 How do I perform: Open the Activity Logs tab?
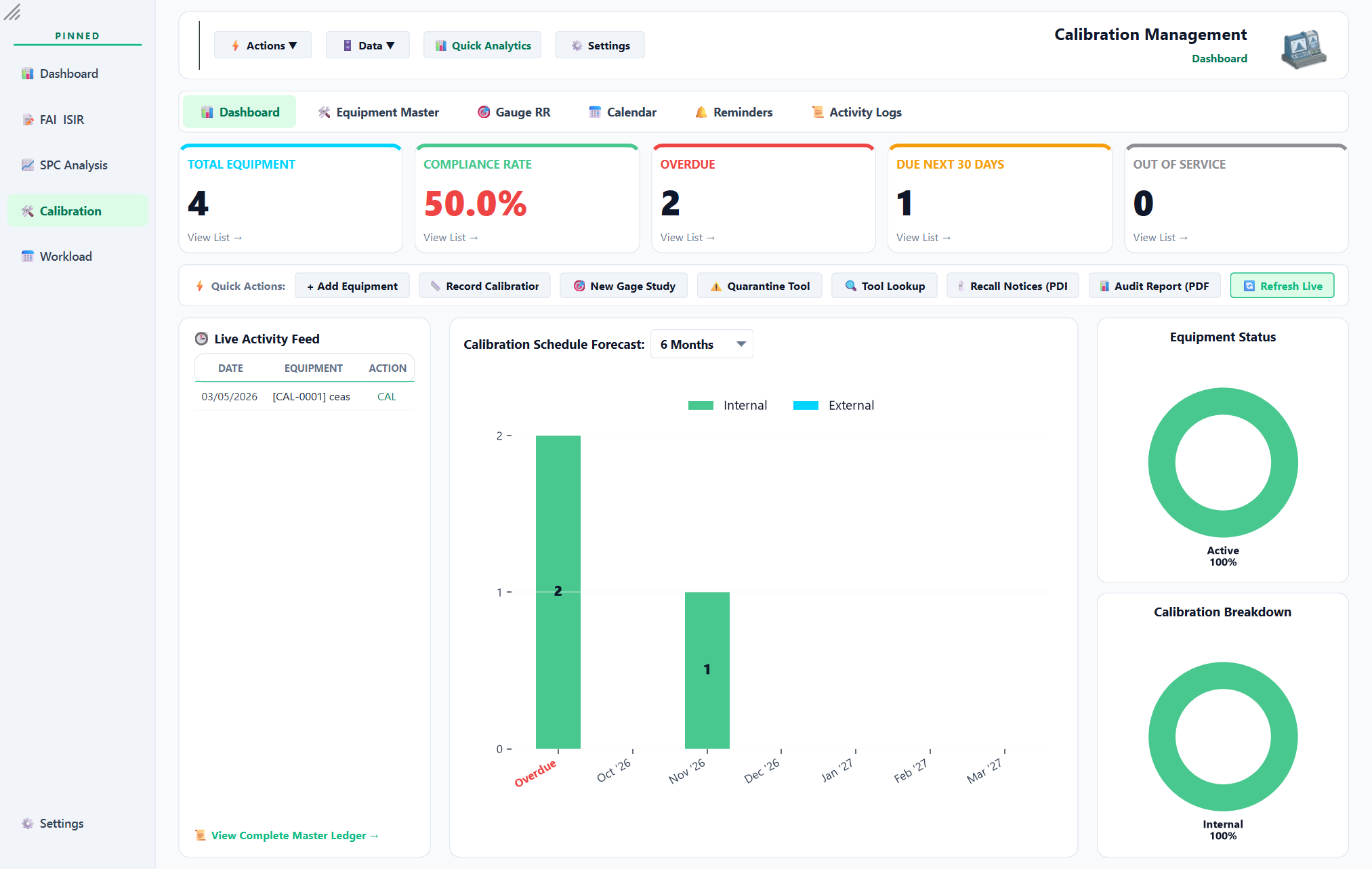857,112
